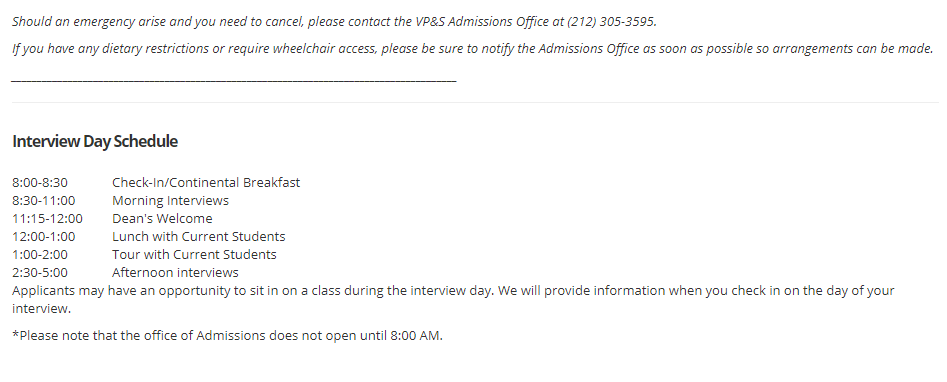
Task: Click the Check-In/Continental Breakfast entry
Action: (206, 183)
